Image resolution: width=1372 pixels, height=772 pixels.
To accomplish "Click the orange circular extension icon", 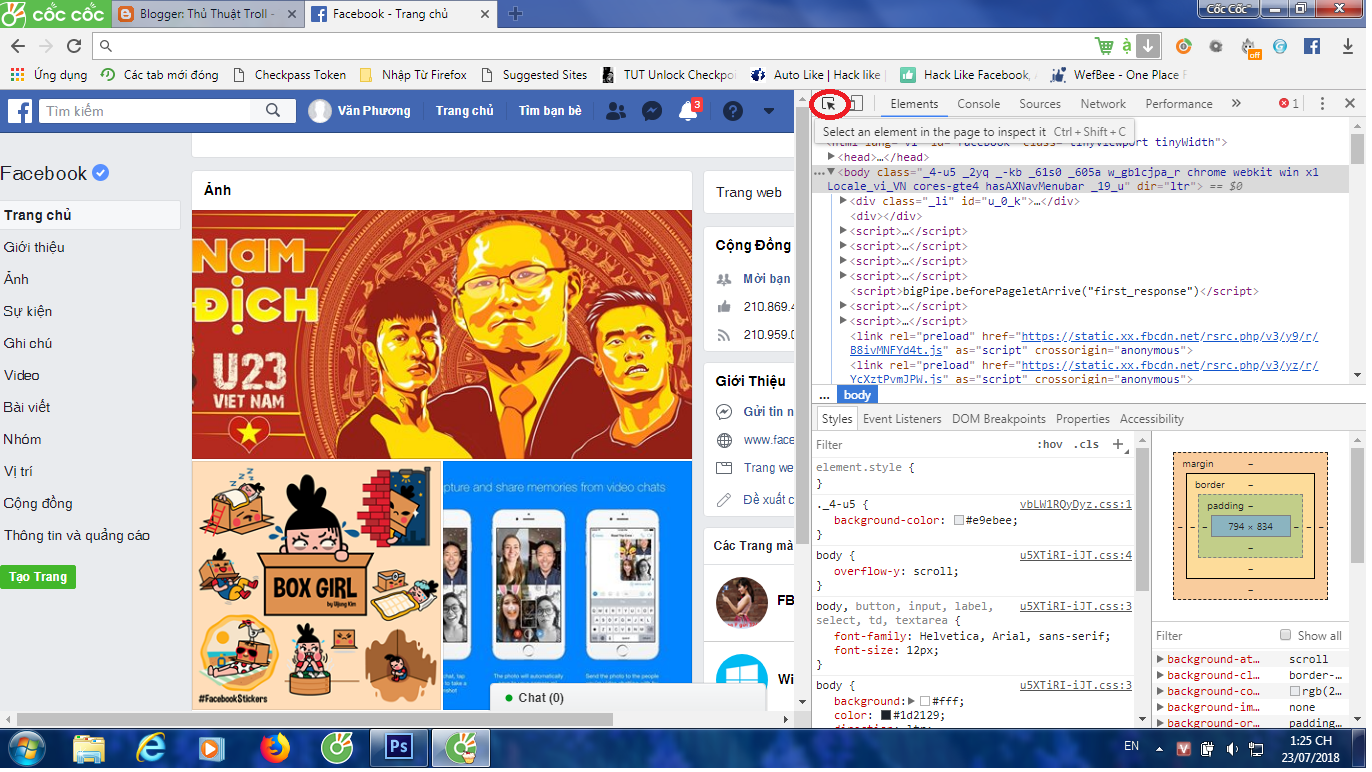I will point(1183,46).
